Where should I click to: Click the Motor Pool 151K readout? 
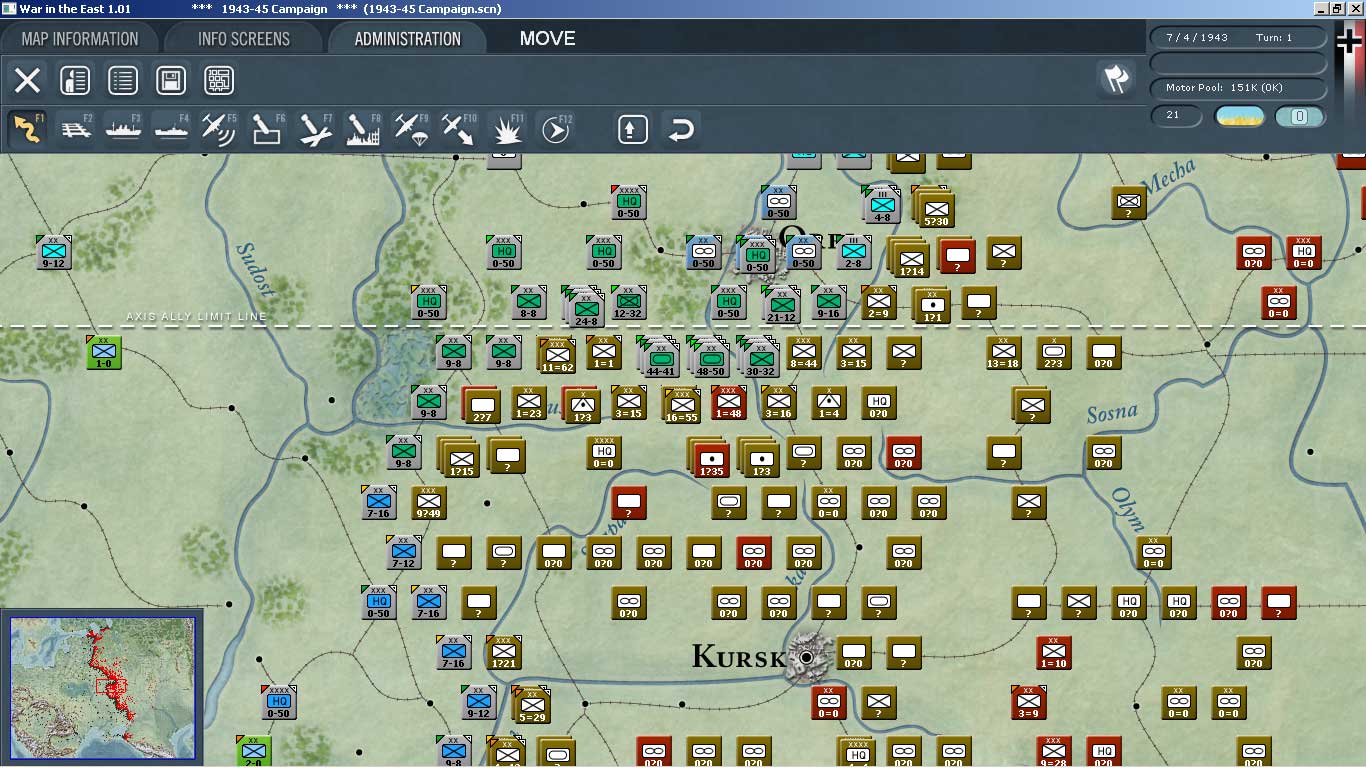pyautogui.click(x=1239, y=88)
